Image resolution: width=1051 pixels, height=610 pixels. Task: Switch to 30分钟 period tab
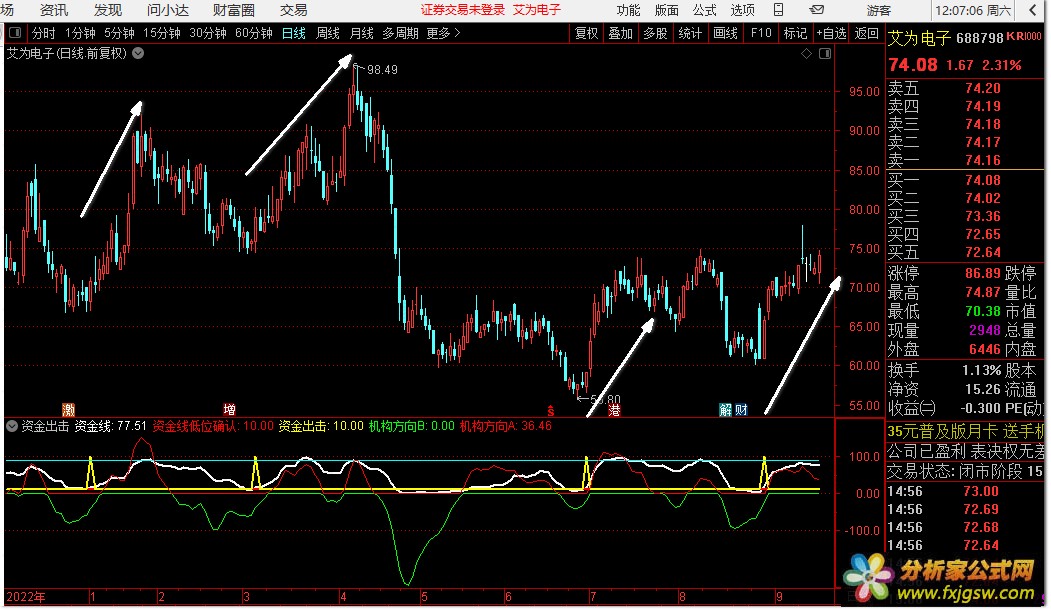click(x=207, y=33)
